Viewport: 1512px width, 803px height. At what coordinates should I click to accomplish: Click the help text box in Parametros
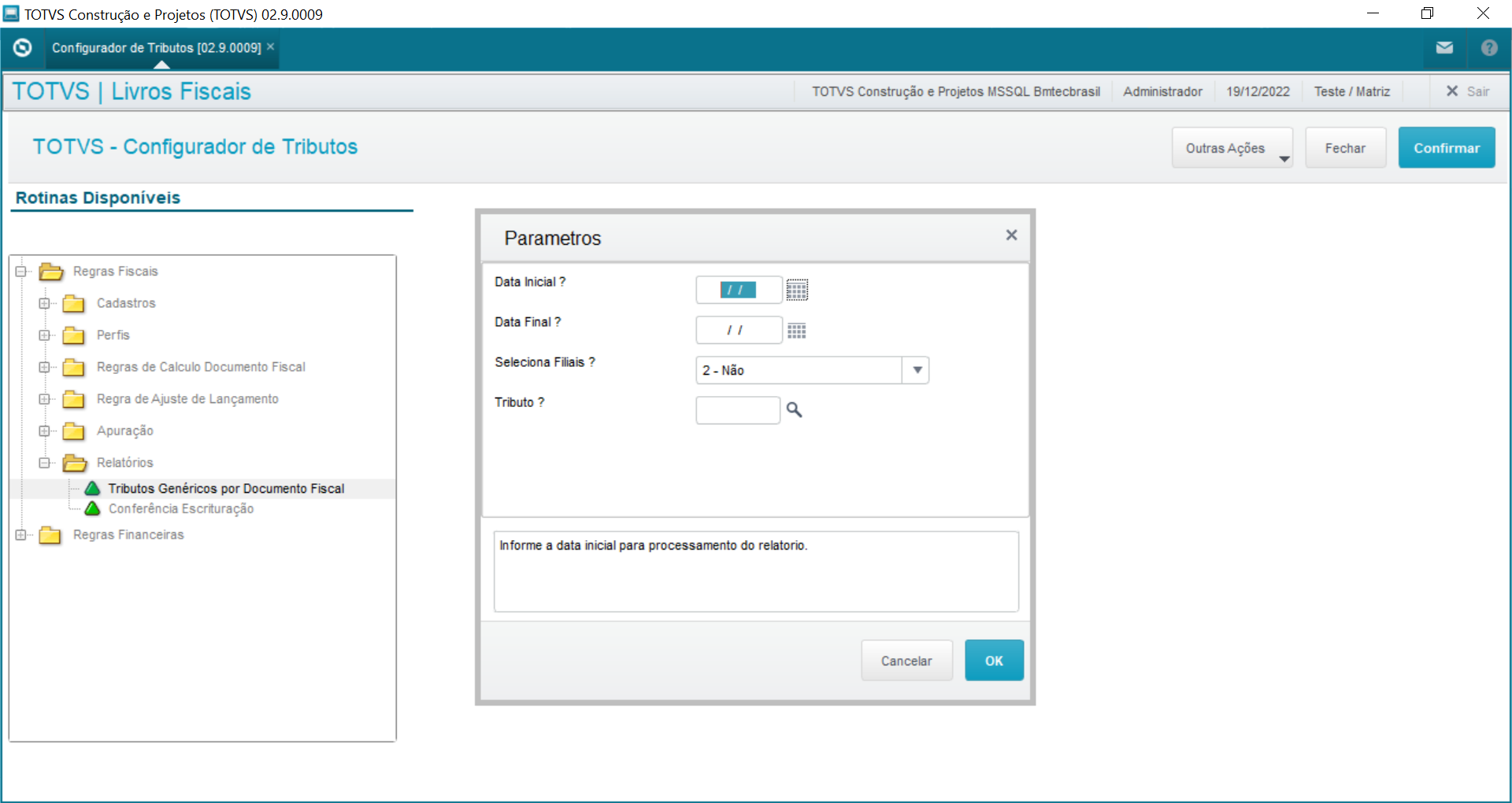756,572
